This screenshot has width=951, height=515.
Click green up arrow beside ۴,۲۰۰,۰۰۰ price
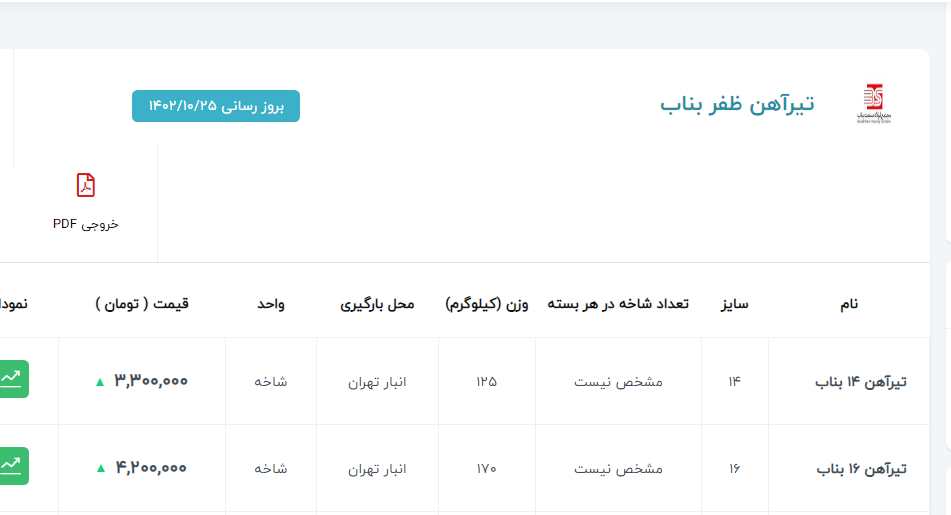pos(99,468)
